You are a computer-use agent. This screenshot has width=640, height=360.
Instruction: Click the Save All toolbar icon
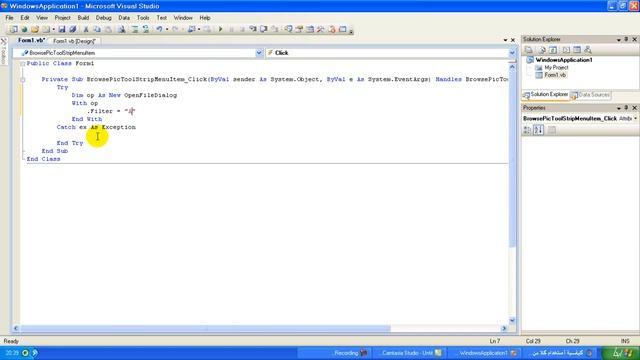(73, 29)
